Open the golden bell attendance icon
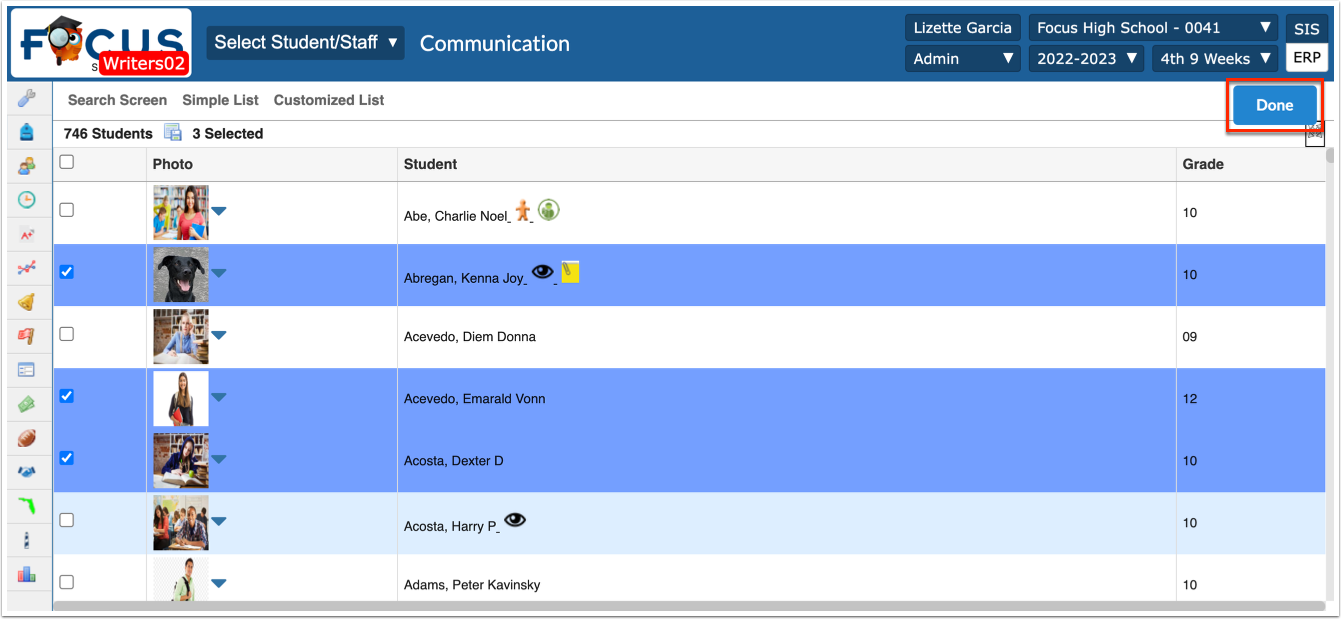1341x619 pixels. click(x=27, y=302)
